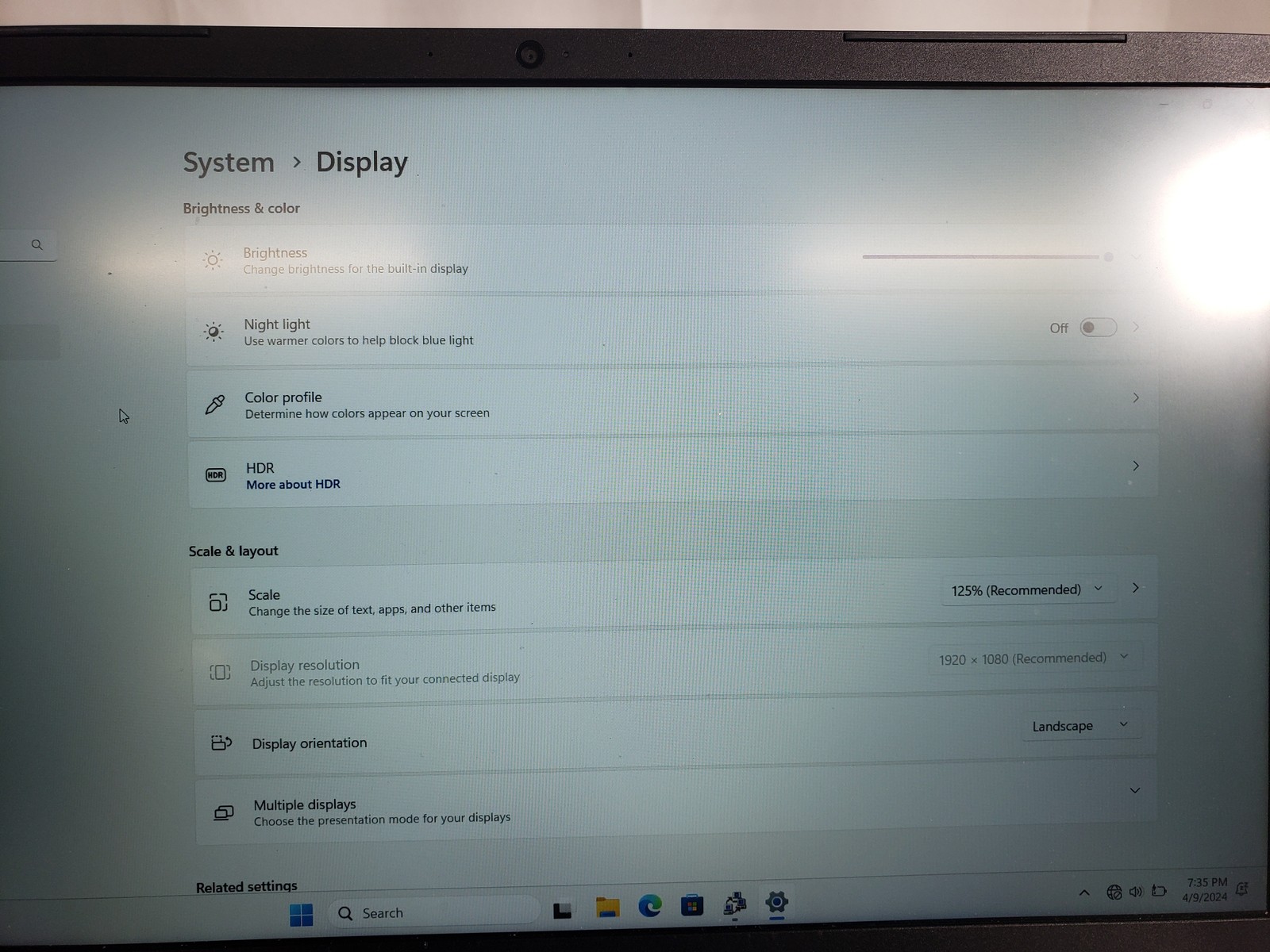1270x952 pixels.
Task: Adjust the Brightness slider
Action: click(x=987, y=257)
